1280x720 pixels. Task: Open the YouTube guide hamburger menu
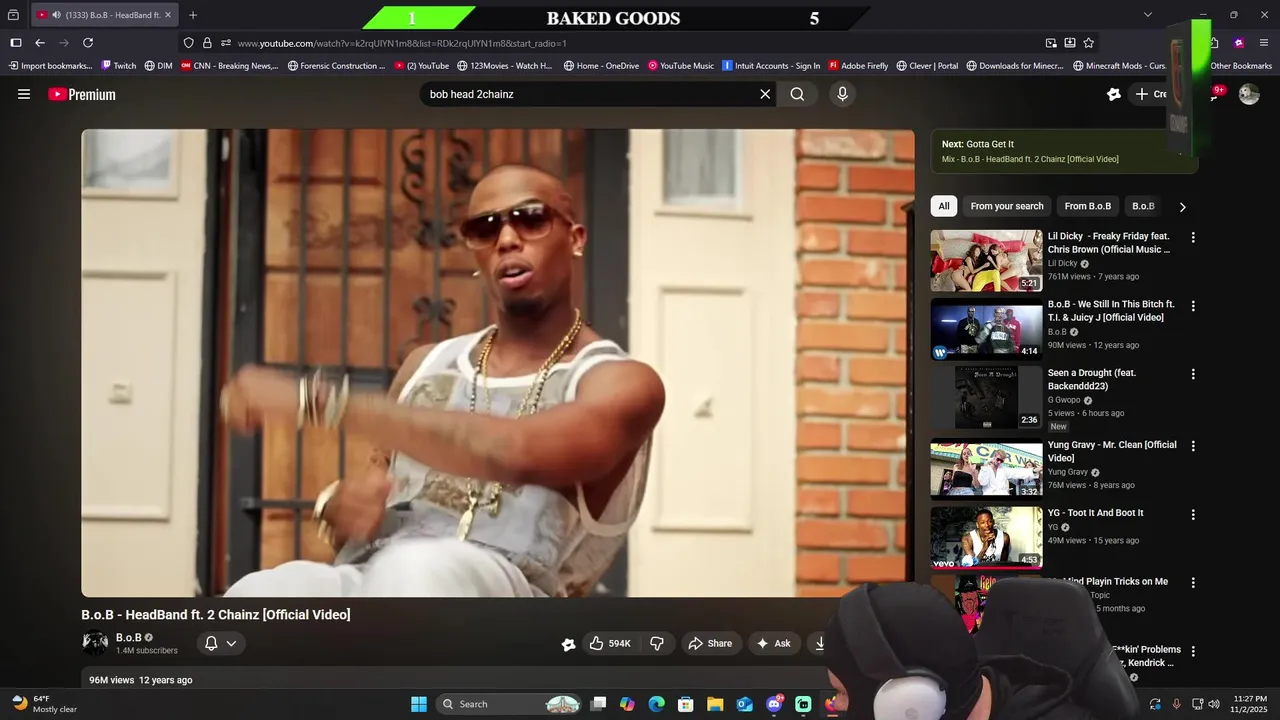coord(24,94)
